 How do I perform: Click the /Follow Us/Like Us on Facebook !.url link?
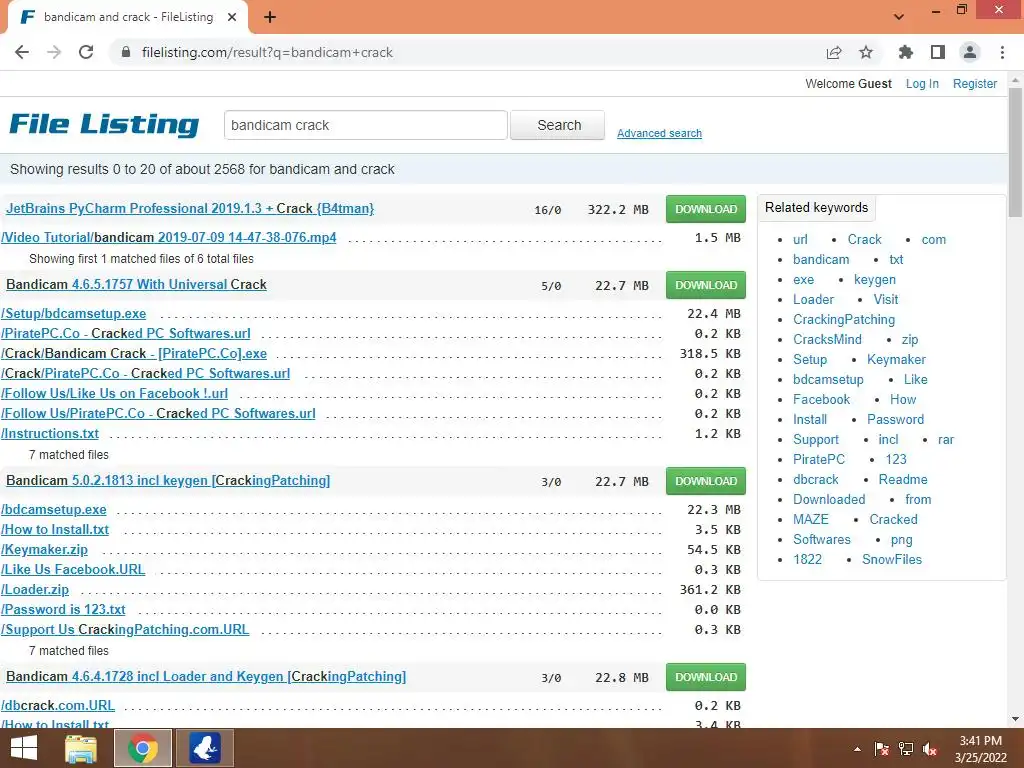coord(114,393)
